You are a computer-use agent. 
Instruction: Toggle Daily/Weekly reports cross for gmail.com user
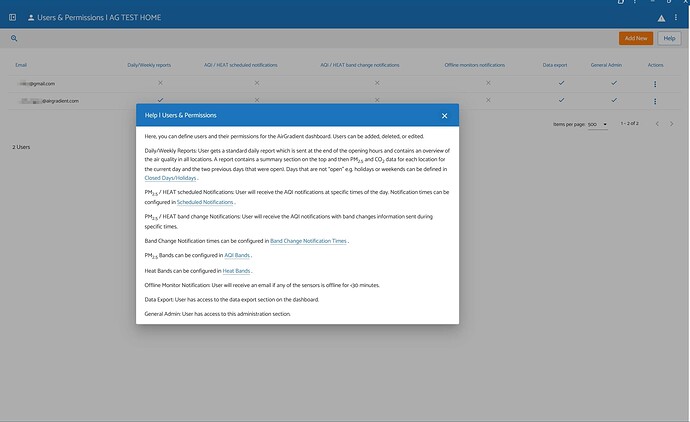click(x=160, y=83)
